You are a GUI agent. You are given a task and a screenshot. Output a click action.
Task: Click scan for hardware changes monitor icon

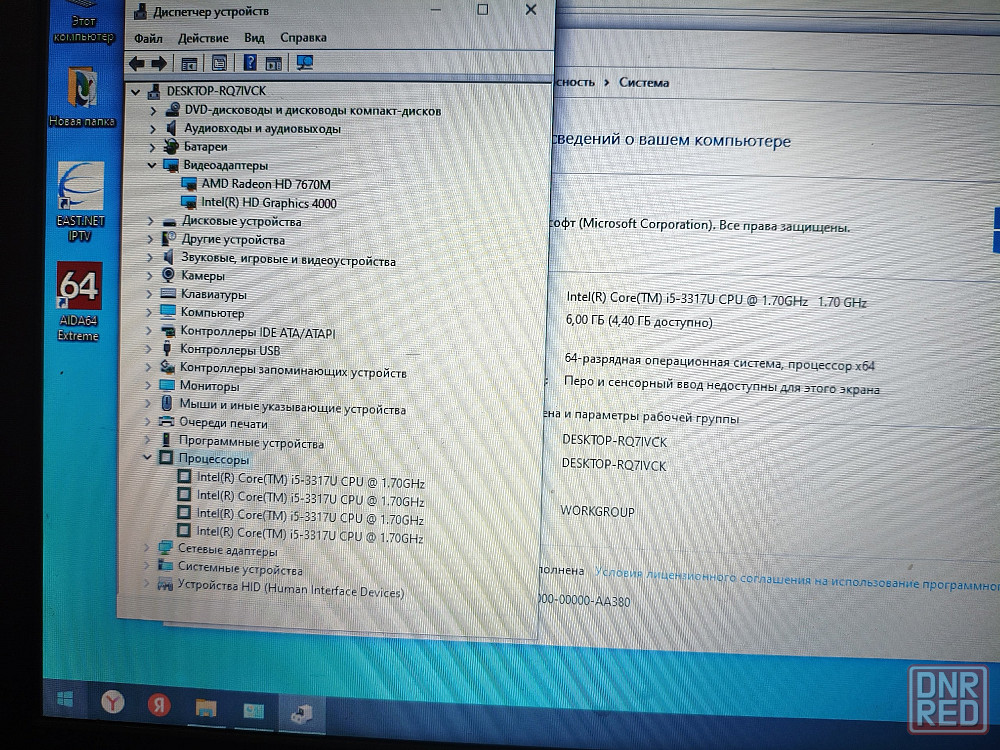click(305, 63)
